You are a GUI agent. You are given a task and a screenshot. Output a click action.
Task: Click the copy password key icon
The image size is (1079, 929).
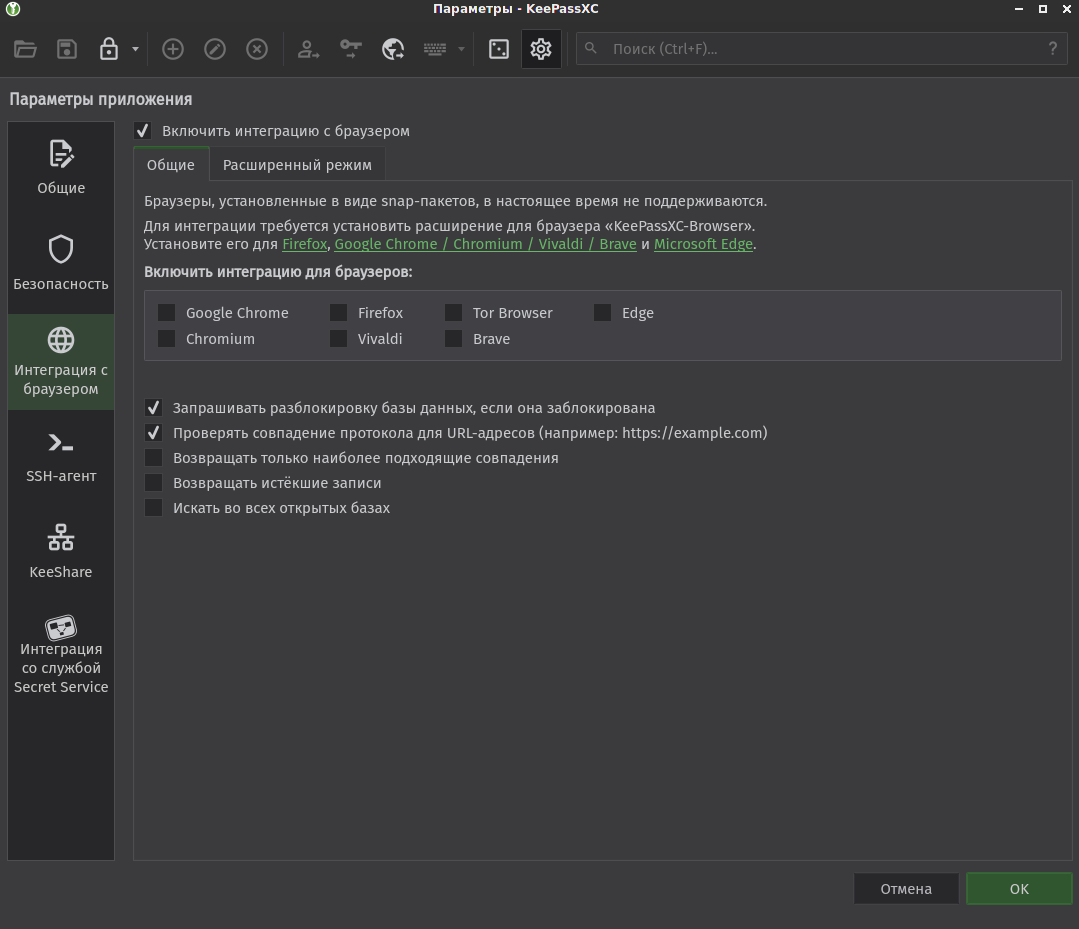click(x=350, y=48)
